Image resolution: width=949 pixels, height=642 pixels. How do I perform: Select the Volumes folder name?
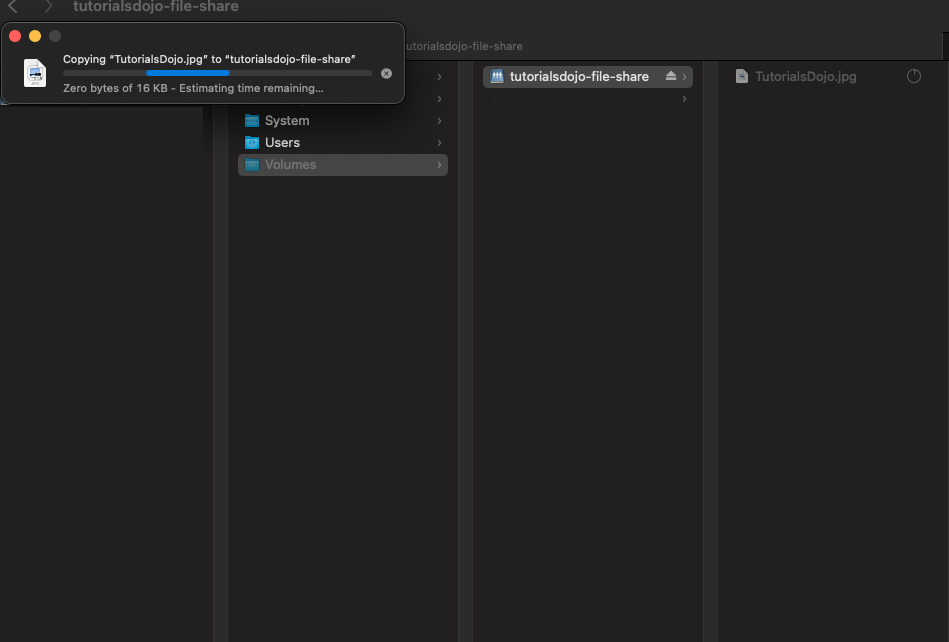click(x=290, y=165)
